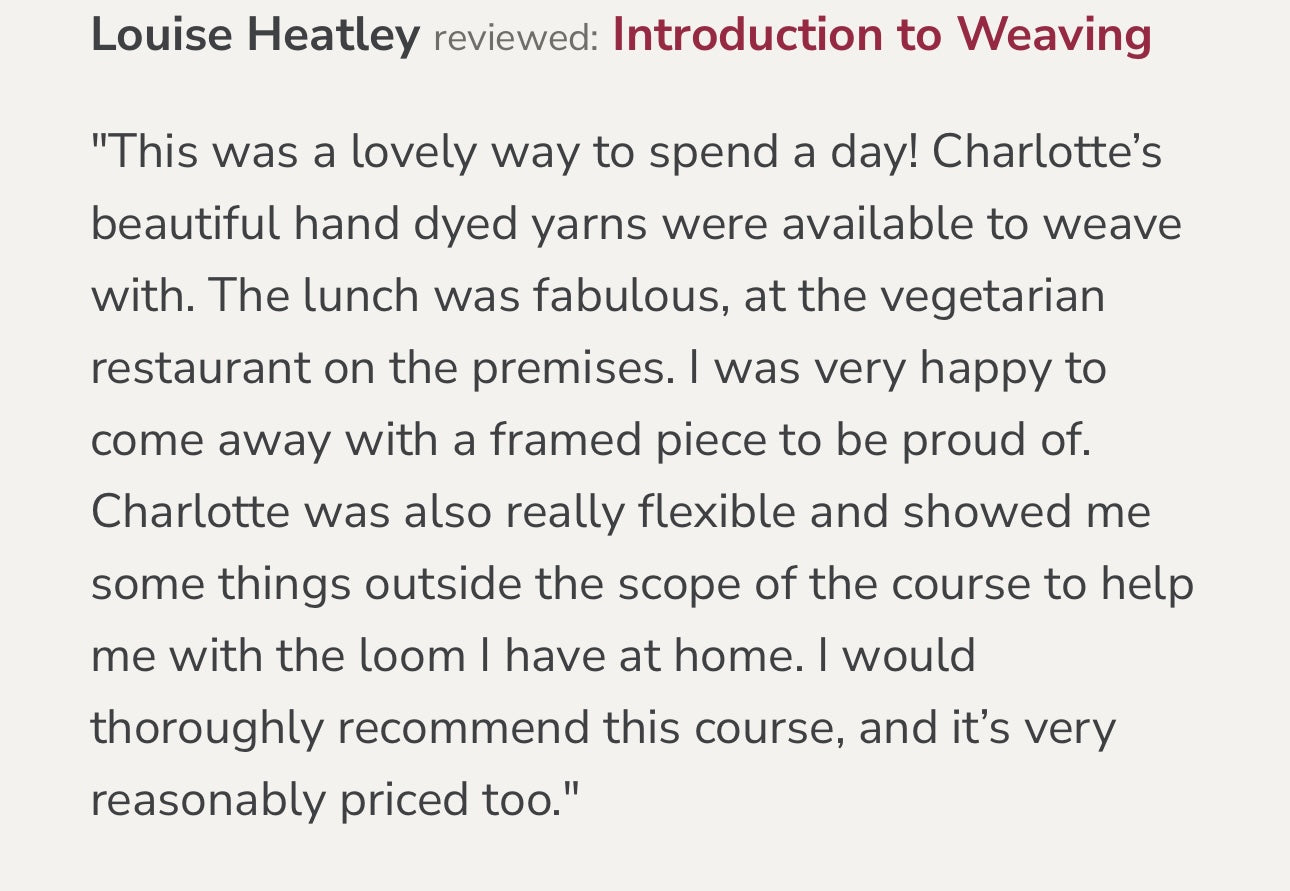The height and width of the screenshot is (891, 1290).
Task: Click the word "proud" in the review
Action: pos(961,441)
